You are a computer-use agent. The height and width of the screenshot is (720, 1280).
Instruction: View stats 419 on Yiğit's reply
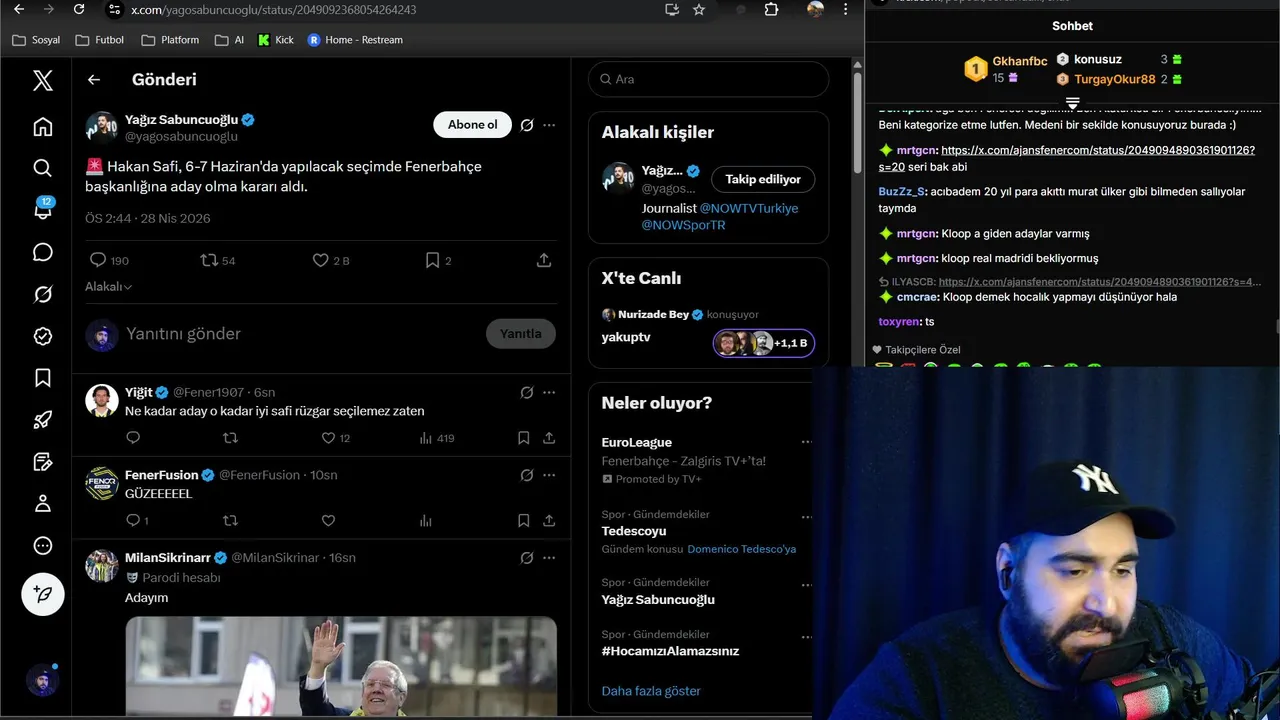click(437, 438)
